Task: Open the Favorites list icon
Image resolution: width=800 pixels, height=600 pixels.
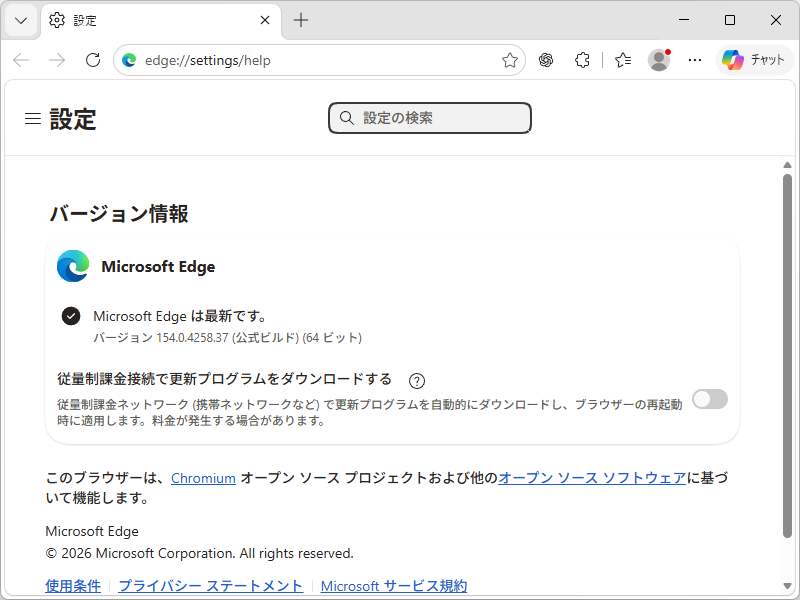Action: coord(623,60)
